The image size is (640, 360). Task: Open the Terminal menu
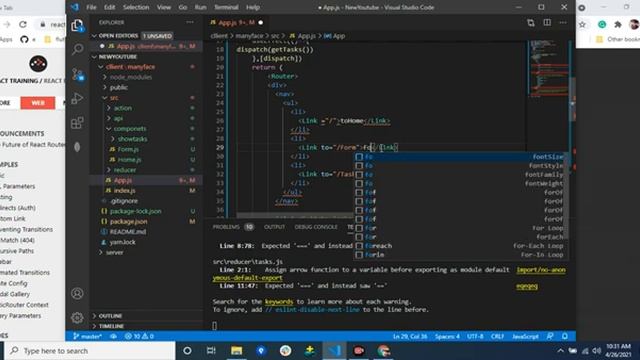[x=226, y=7]
